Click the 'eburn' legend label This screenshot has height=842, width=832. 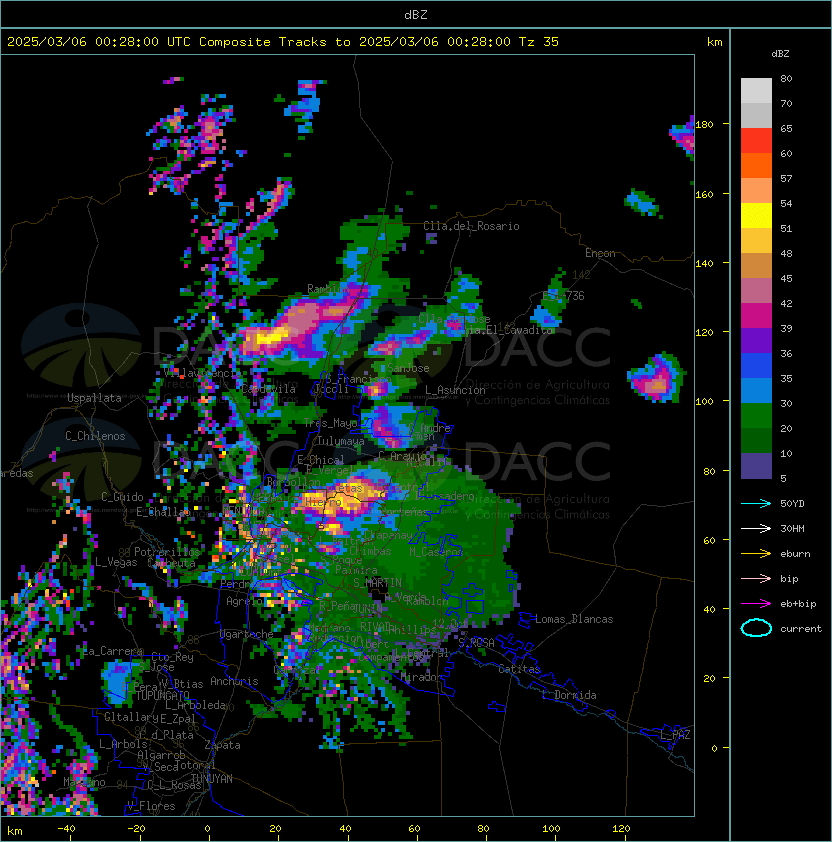[x=795, y=554]
